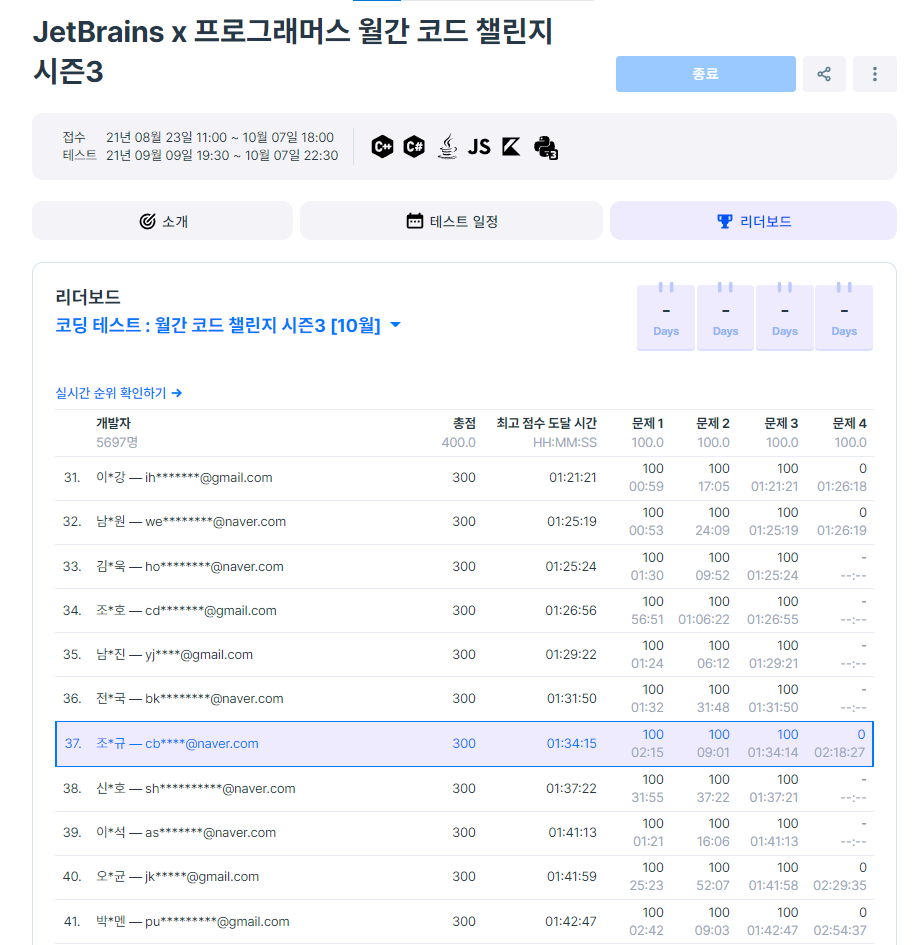Select rank 36 row 전*국 bk*********@naver.com
Viewport: 921px width, 945px height.
point(464,699)
